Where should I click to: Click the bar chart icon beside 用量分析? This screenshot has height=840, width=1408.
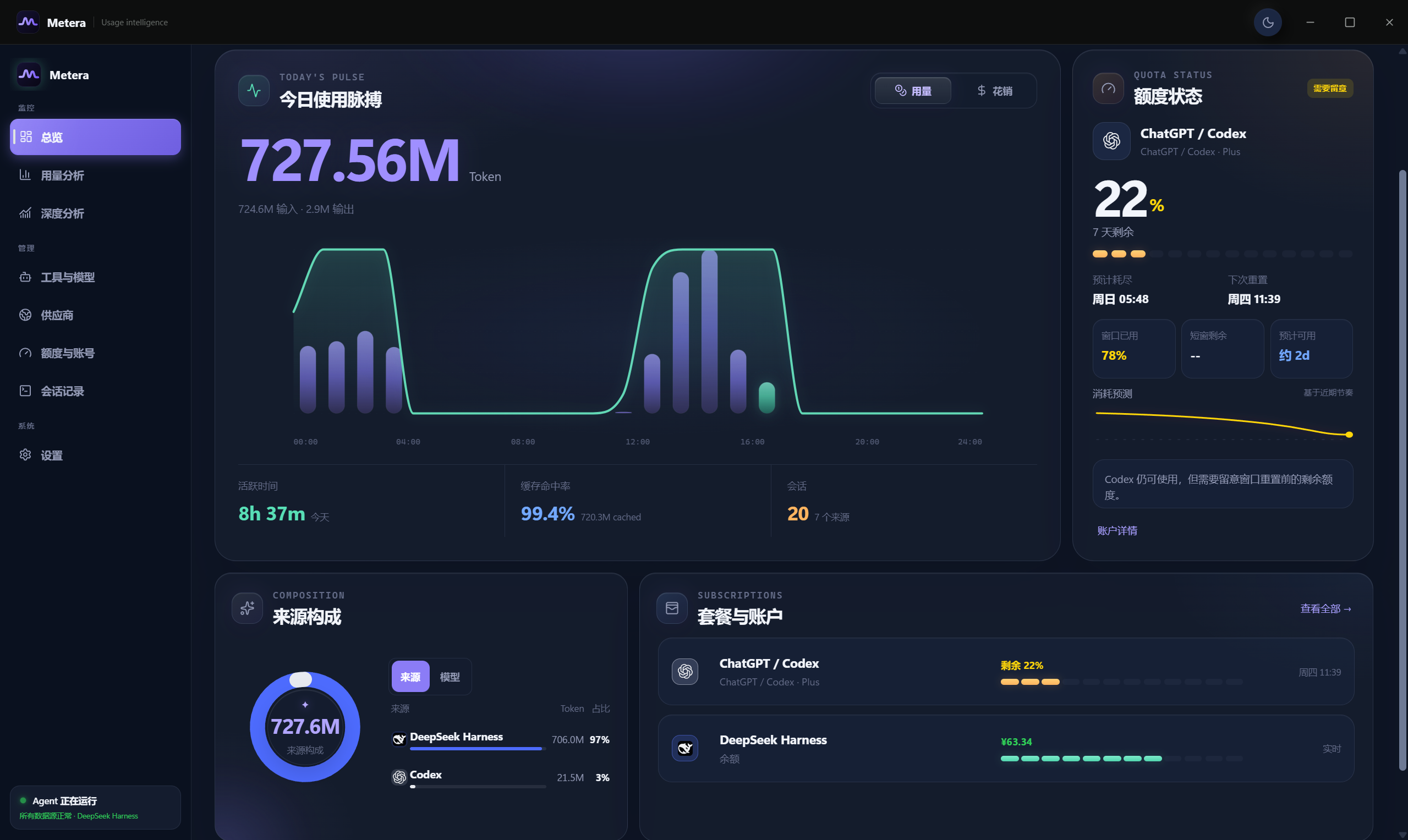pos(25,175)
